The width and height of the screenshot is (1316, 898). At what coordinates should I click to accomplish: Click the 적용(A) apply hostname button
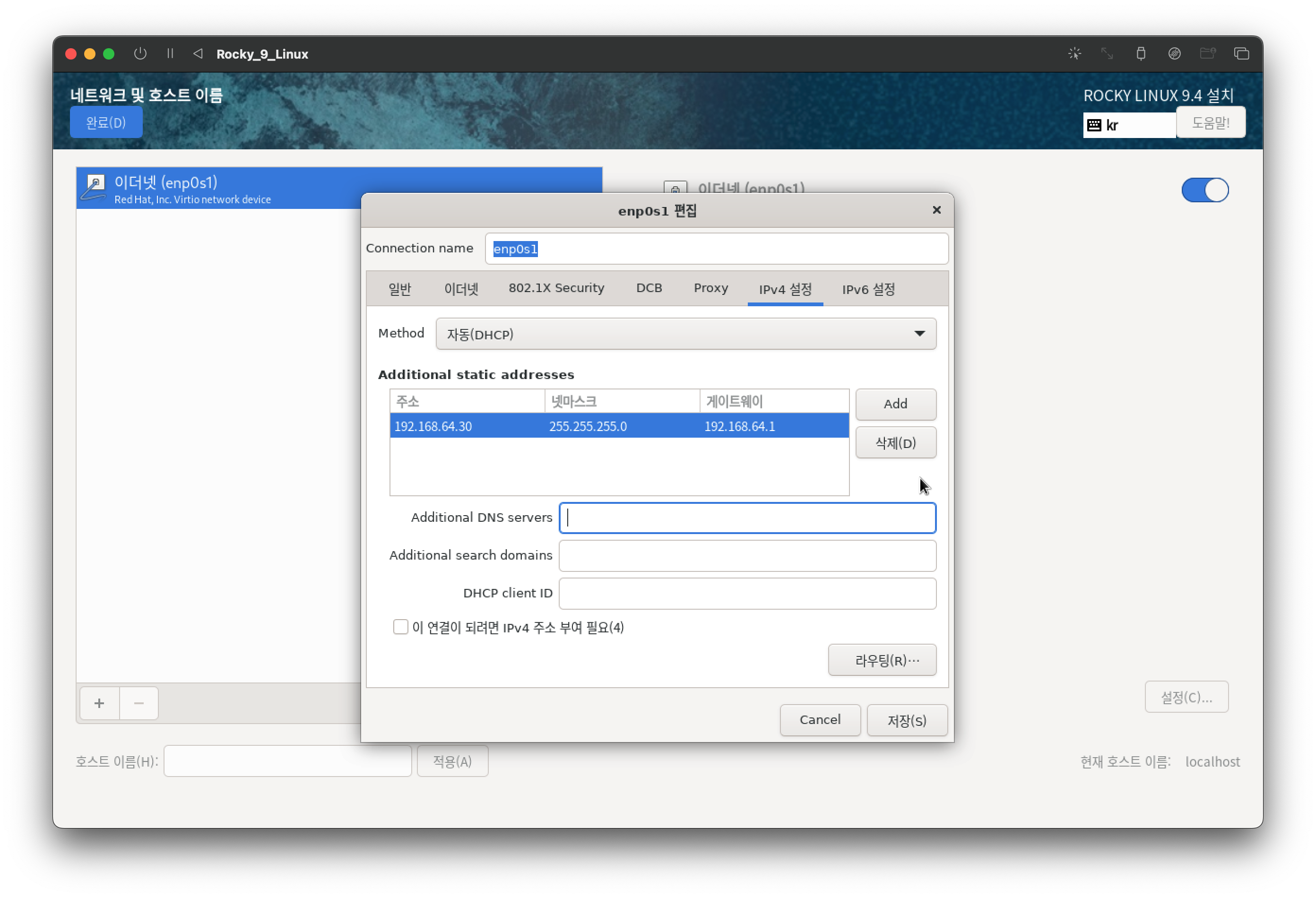tap(452, 761)
